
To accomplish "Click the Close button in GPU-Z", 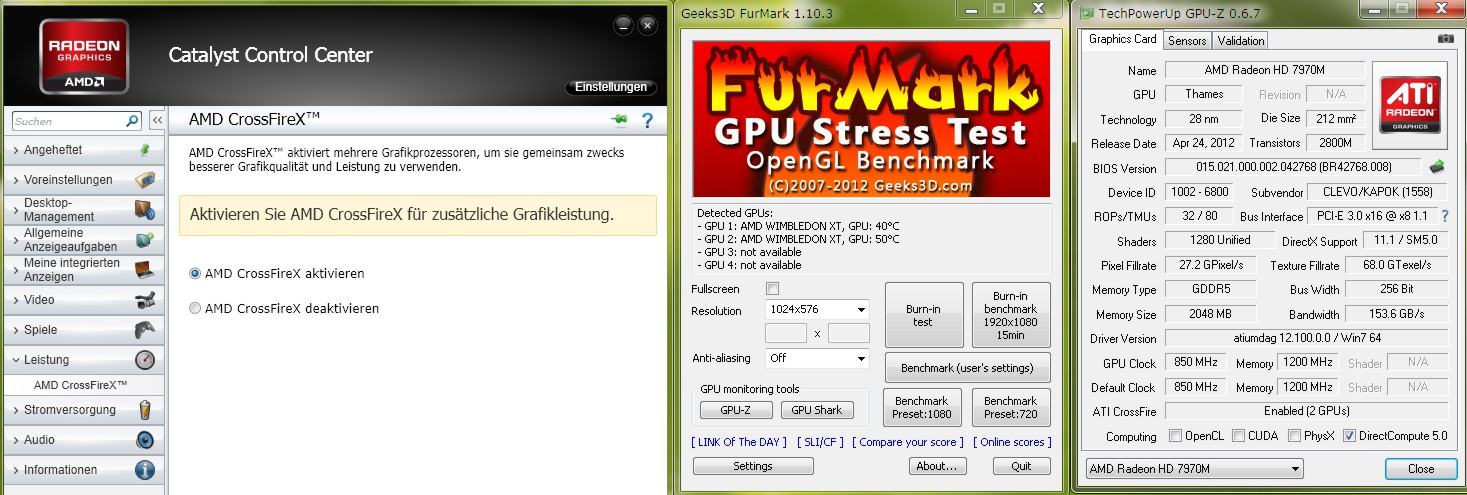I will 1421,468.
